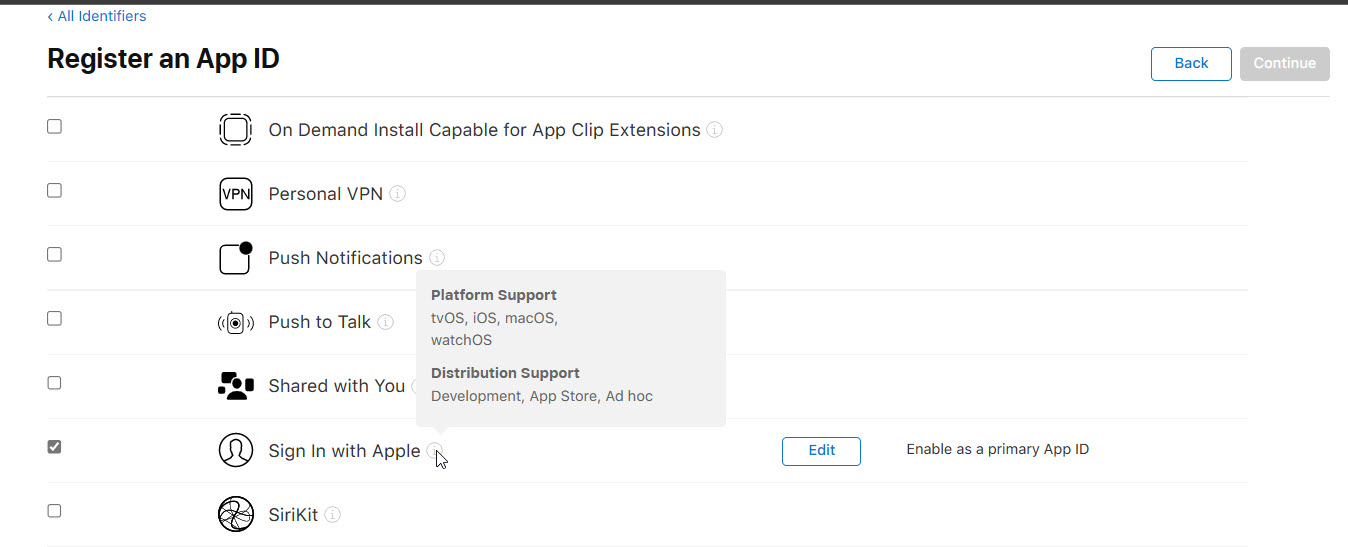Enable the Push Notifications checkbox
Image resolution: width=1348 pixels, height=547 pixels.
pyautogui.click(x=55, y=254)
